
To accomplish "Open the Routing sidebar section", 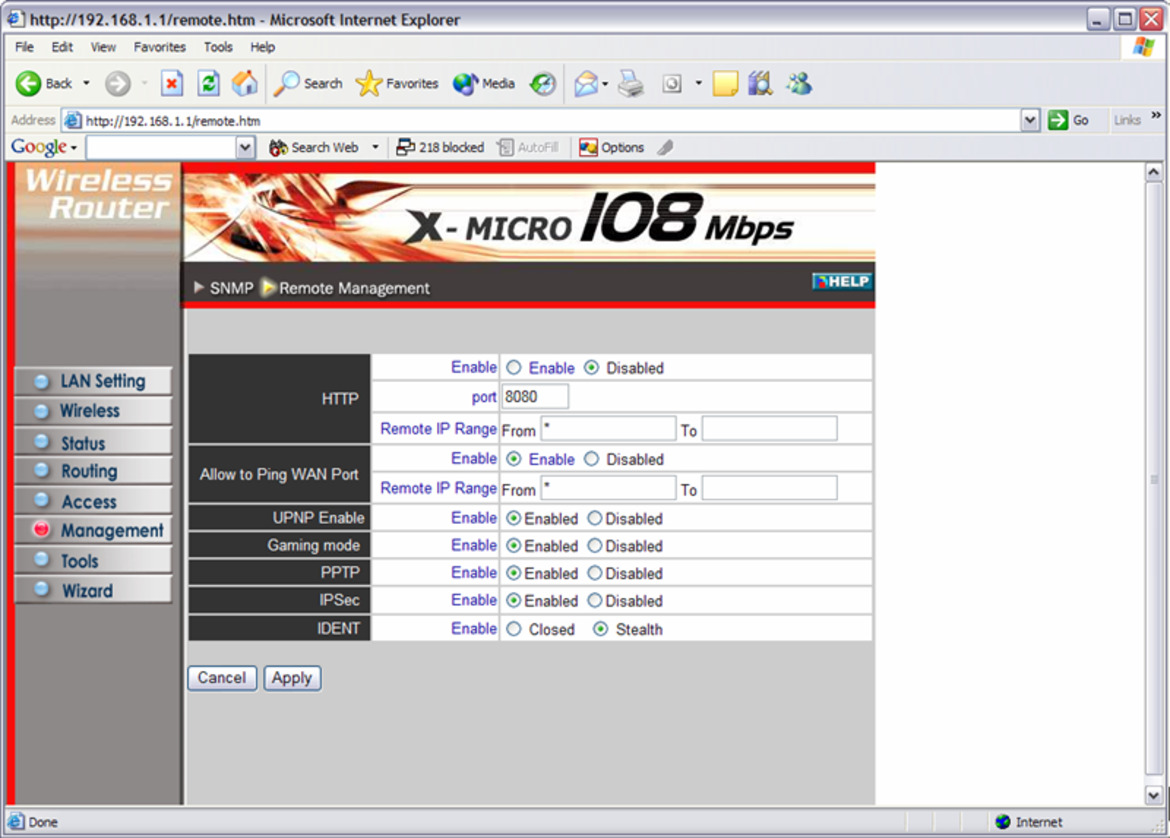I will point(93,471).
